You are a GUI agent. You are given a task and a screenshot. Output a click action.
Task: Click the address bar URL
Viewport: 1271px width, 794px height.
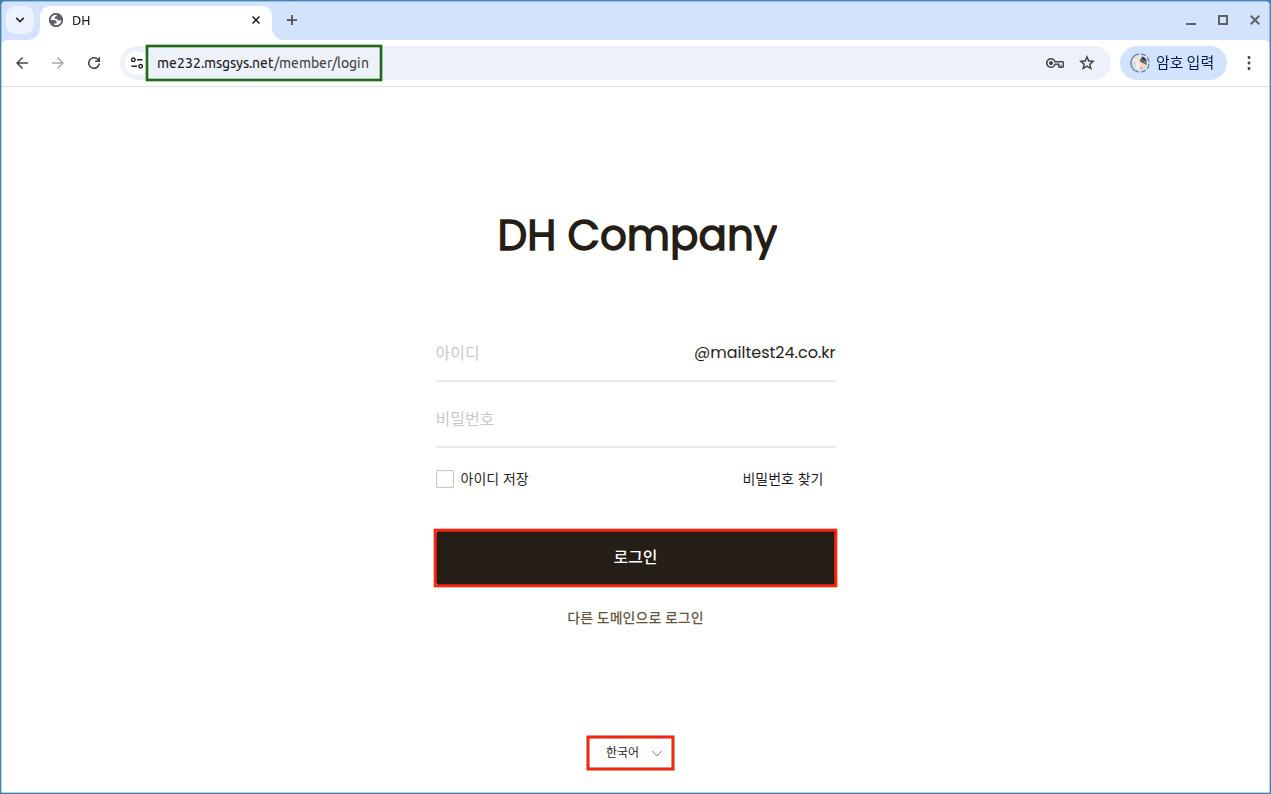[263, 63]
